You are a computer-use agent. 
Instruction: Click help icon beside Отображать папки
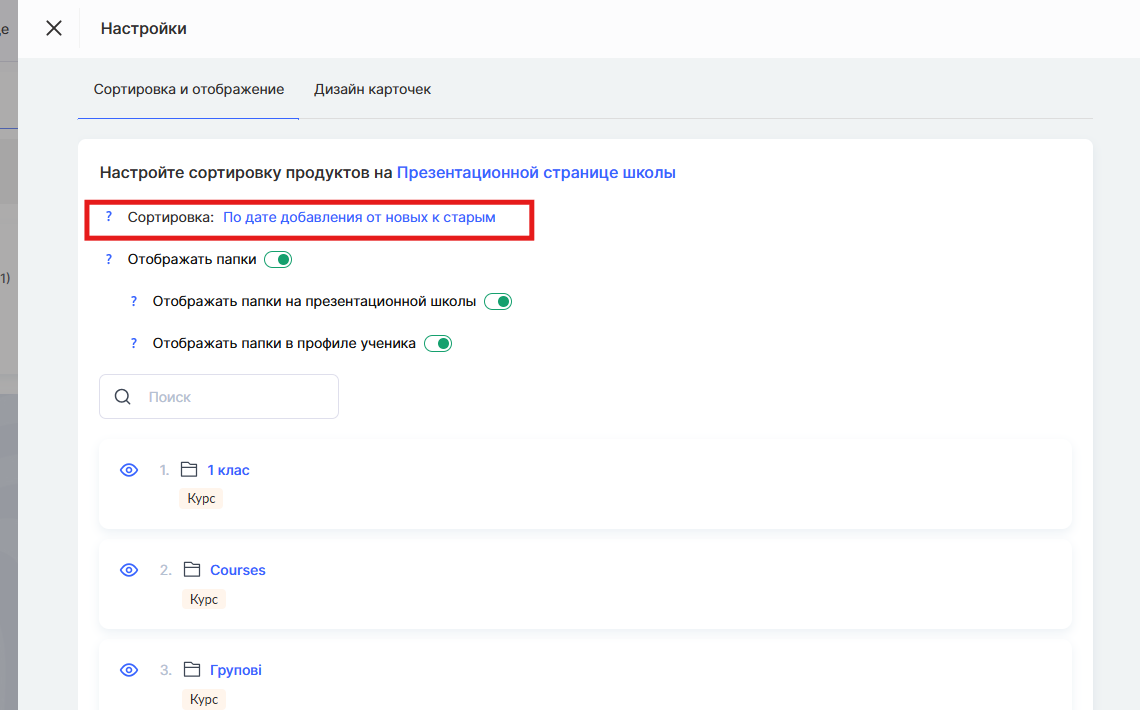coord(109,260)
